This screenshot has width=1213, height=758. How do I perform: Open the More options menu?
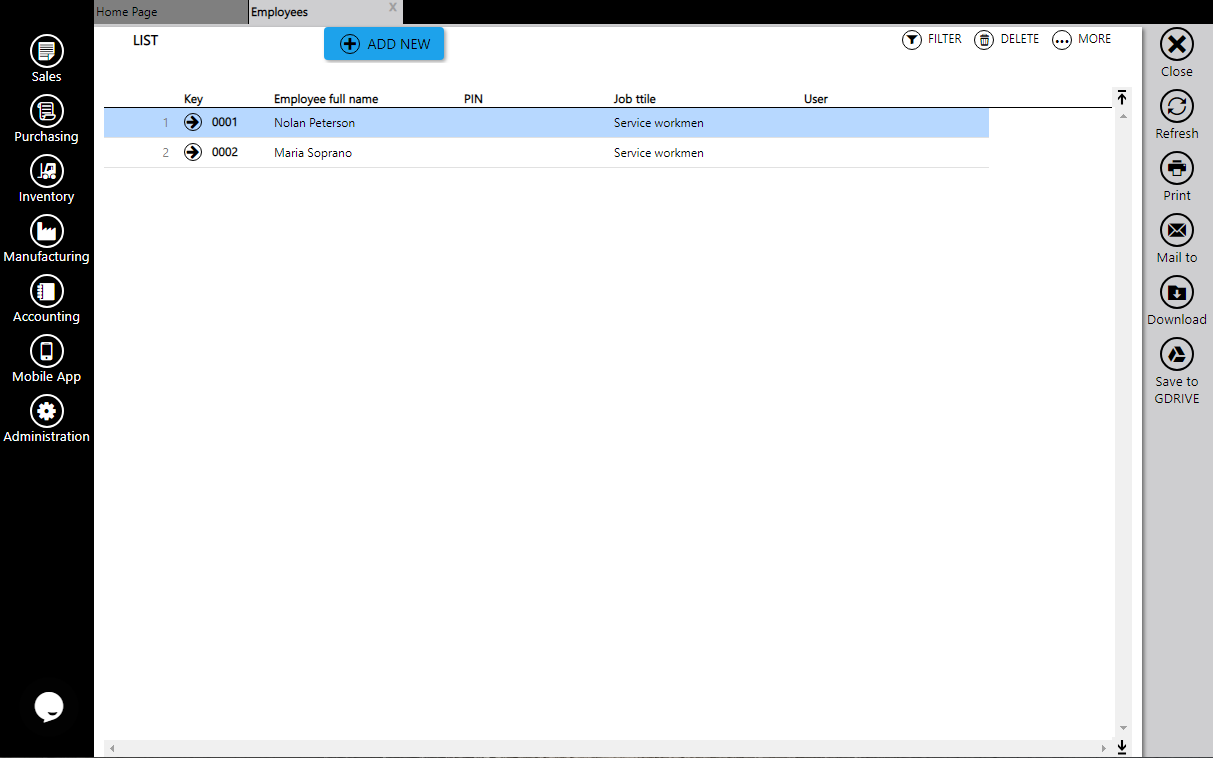click(1082, 40)
